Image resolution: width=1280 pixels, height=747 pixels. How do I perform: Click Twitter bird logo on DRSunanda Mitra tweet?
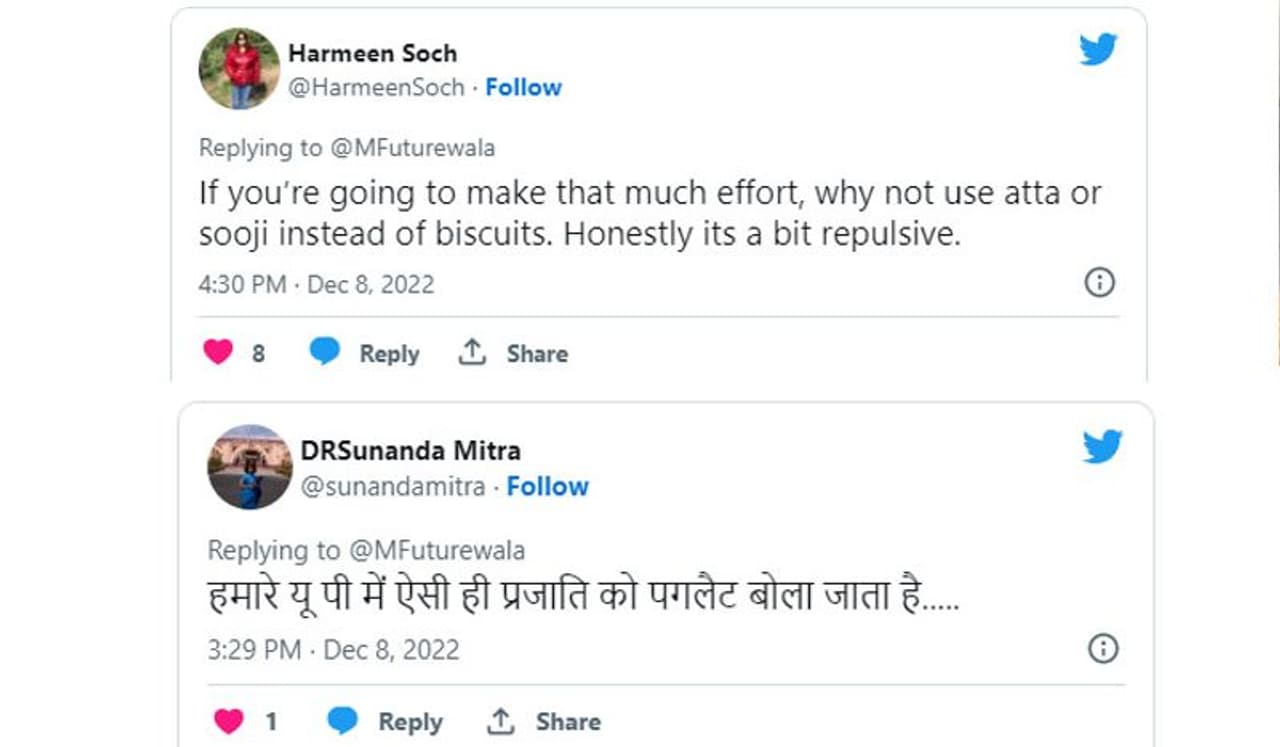1102,447
